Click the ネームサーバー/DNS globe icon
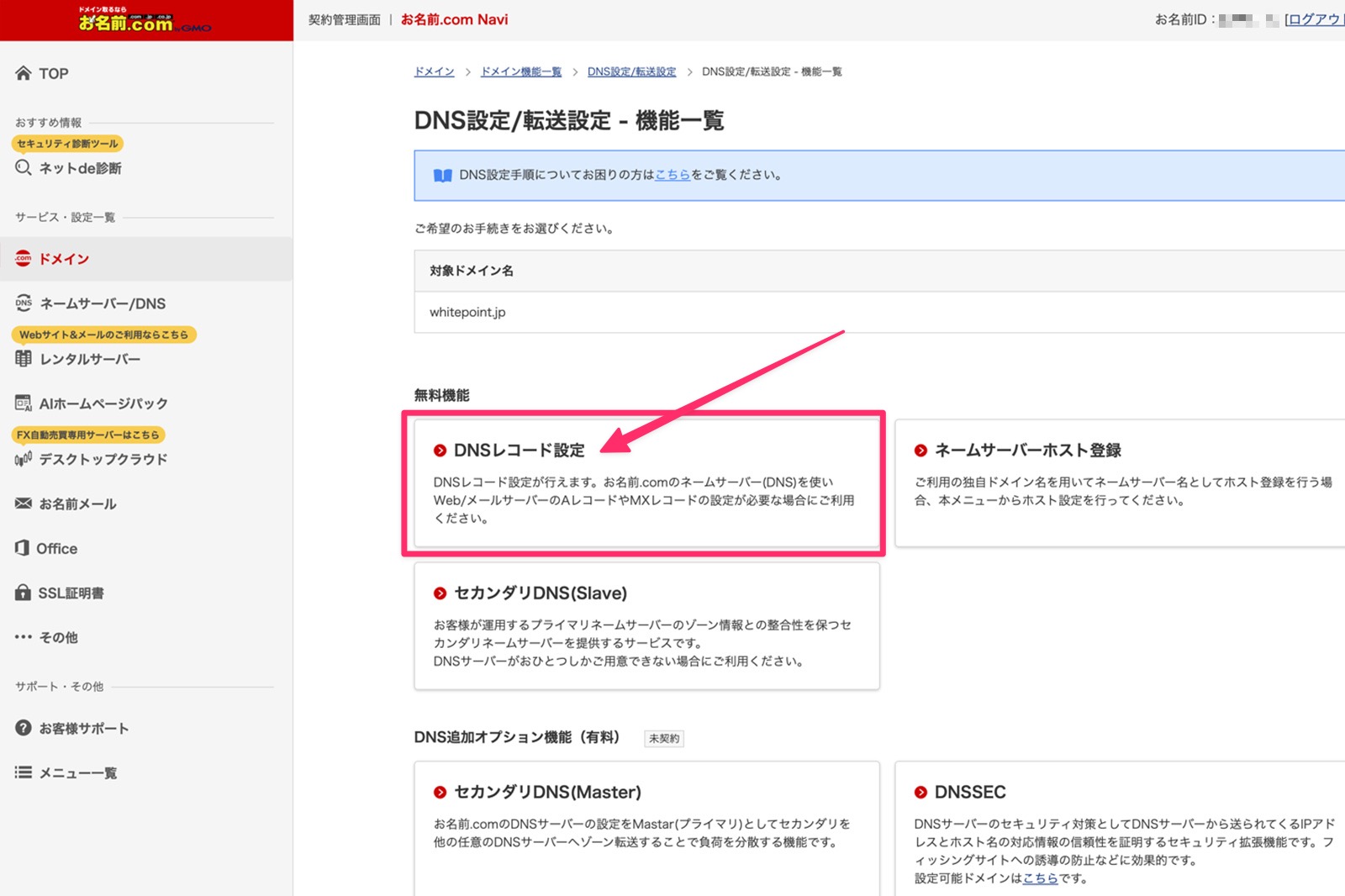Screen dimensions: 1345x896 click(x=24, y=303)
